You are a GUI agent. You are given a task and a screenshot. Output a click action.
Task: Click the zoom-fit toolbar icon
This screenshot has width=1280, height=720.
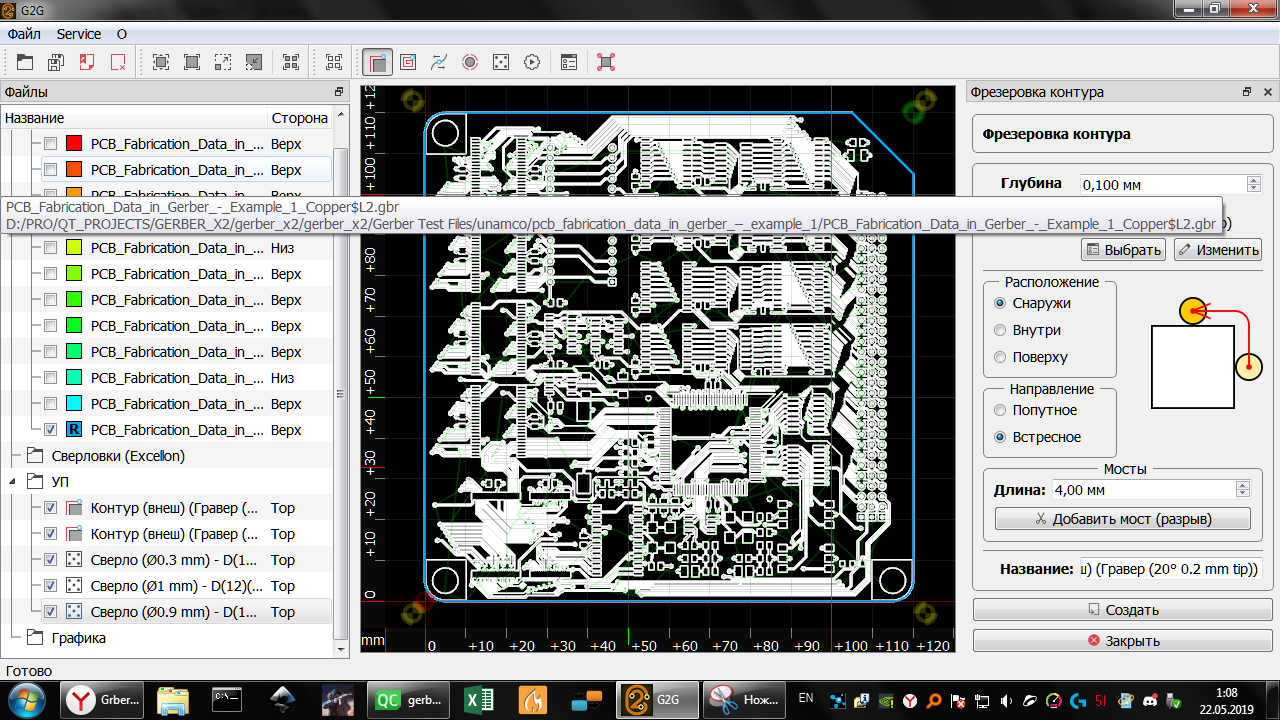(160, 62)
